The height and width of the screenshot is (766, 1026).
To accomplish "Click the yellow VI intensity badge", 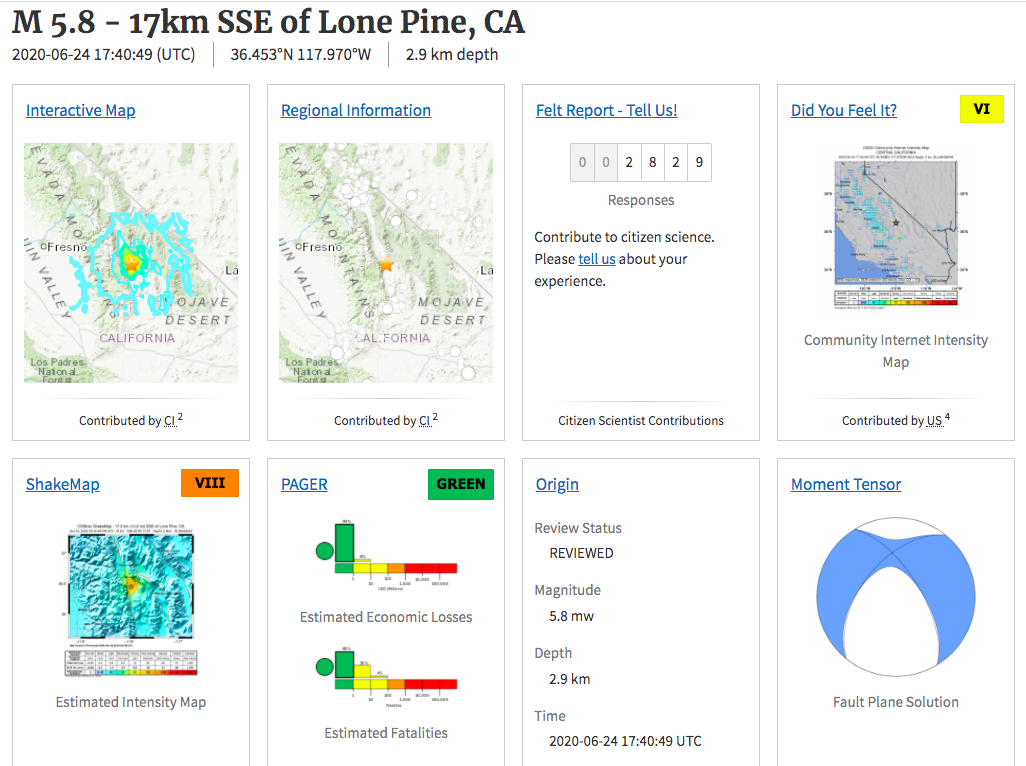I will pos(981,110).
